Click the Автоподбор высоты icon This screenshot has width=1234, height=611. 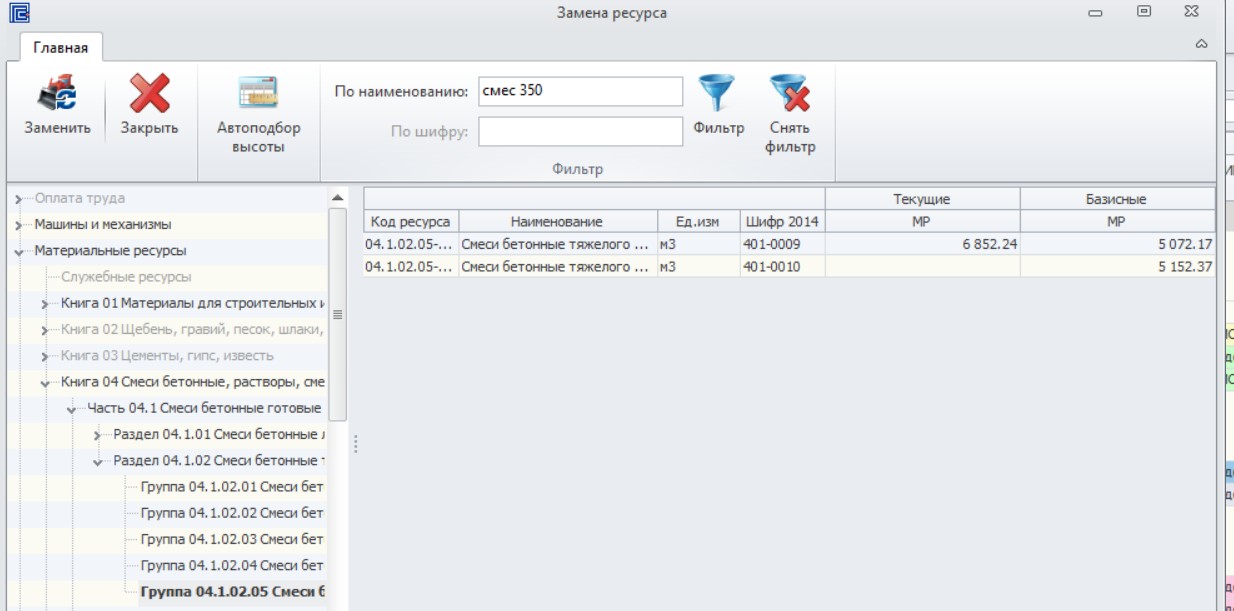coord(258,94)
